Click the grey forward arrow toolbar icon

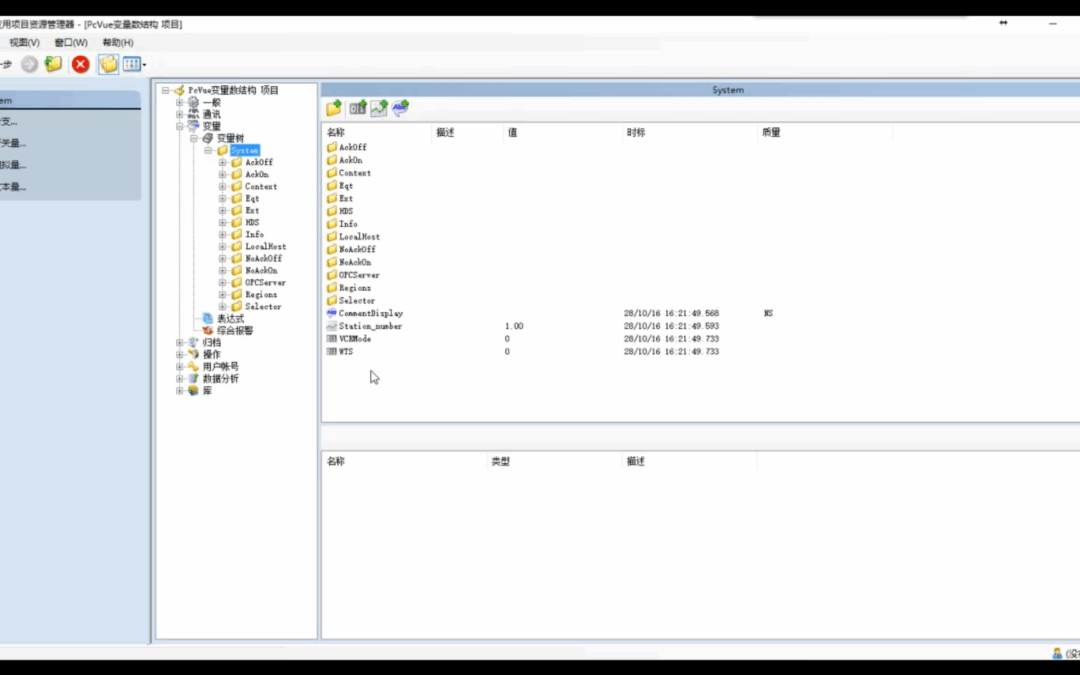click(29, 64)
